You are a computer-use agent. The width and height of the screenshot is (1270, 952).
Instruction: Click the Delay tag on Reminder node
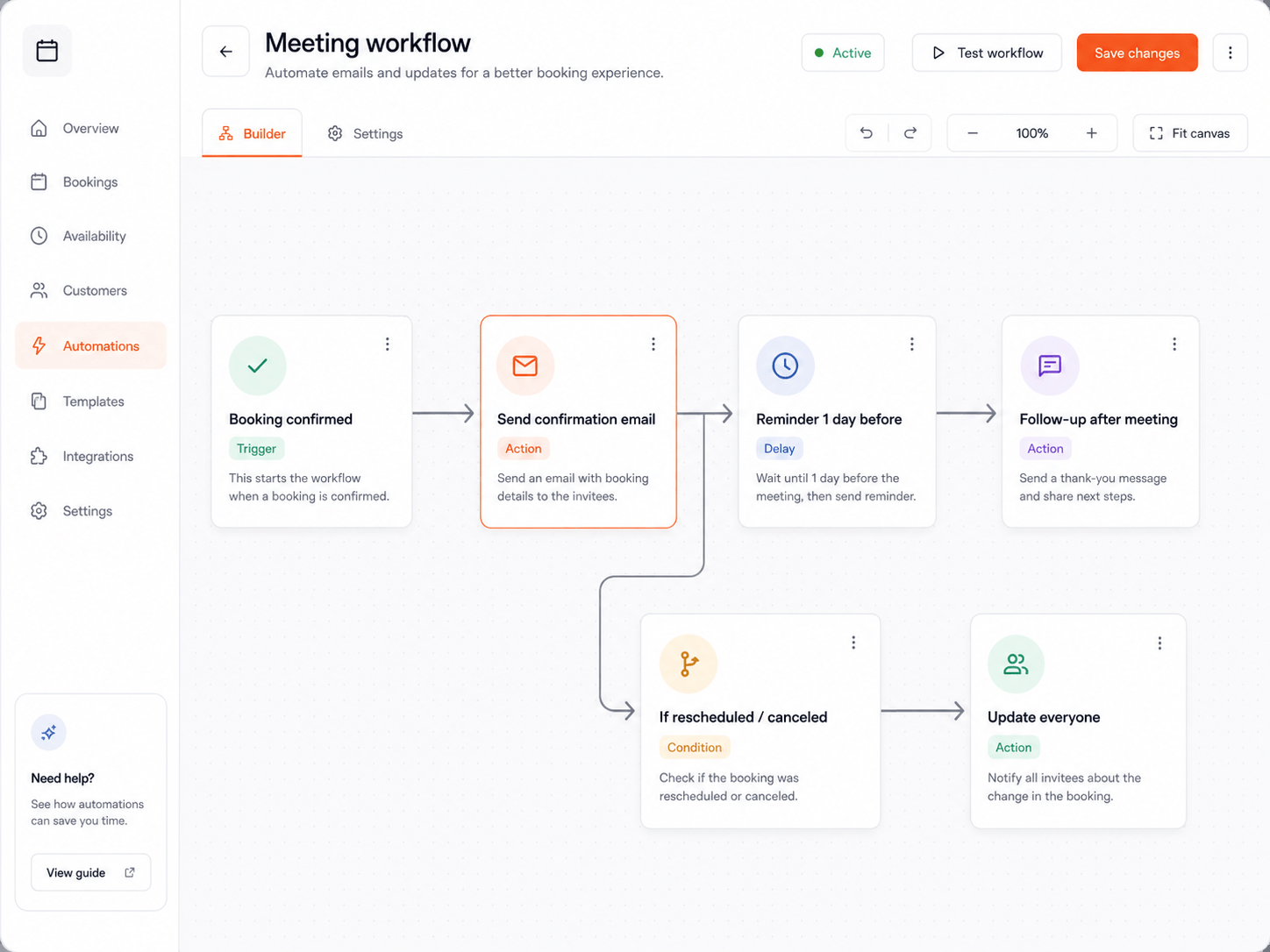[x=779, y=449]
